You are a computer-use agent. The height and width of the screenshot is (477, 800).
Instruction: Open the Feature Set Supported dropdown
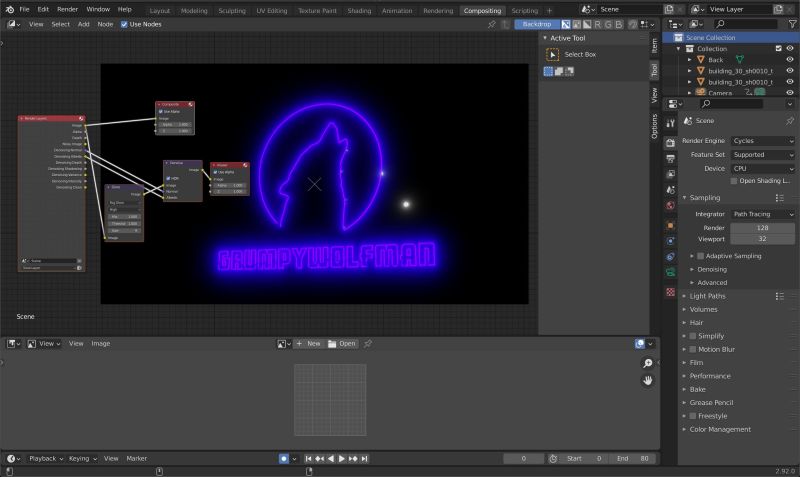pos(763,155)
